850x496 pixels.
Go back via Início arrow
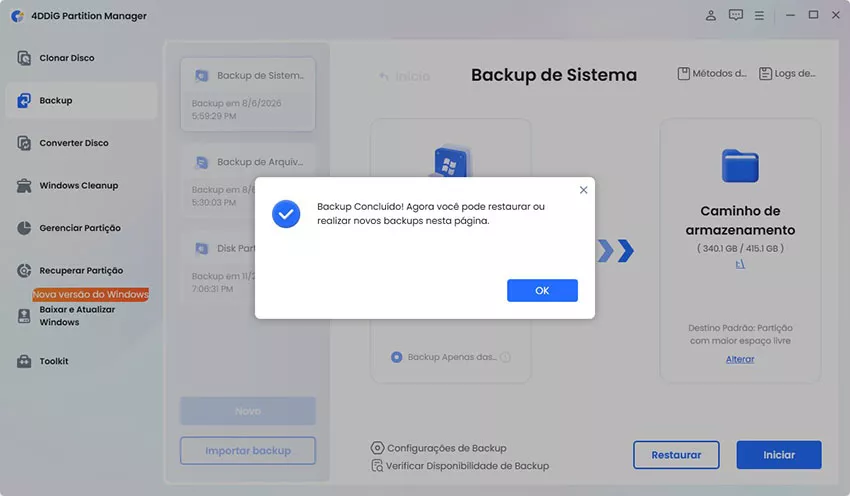(404, 76)
